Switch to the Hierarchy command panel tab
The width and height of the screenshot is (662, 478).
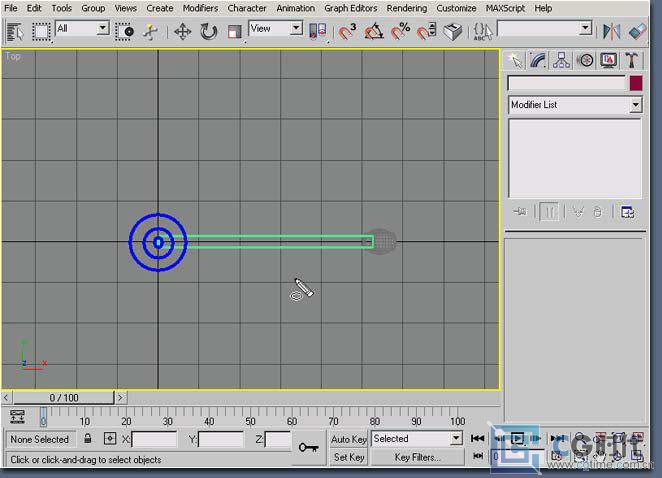(x=561, y=60)
